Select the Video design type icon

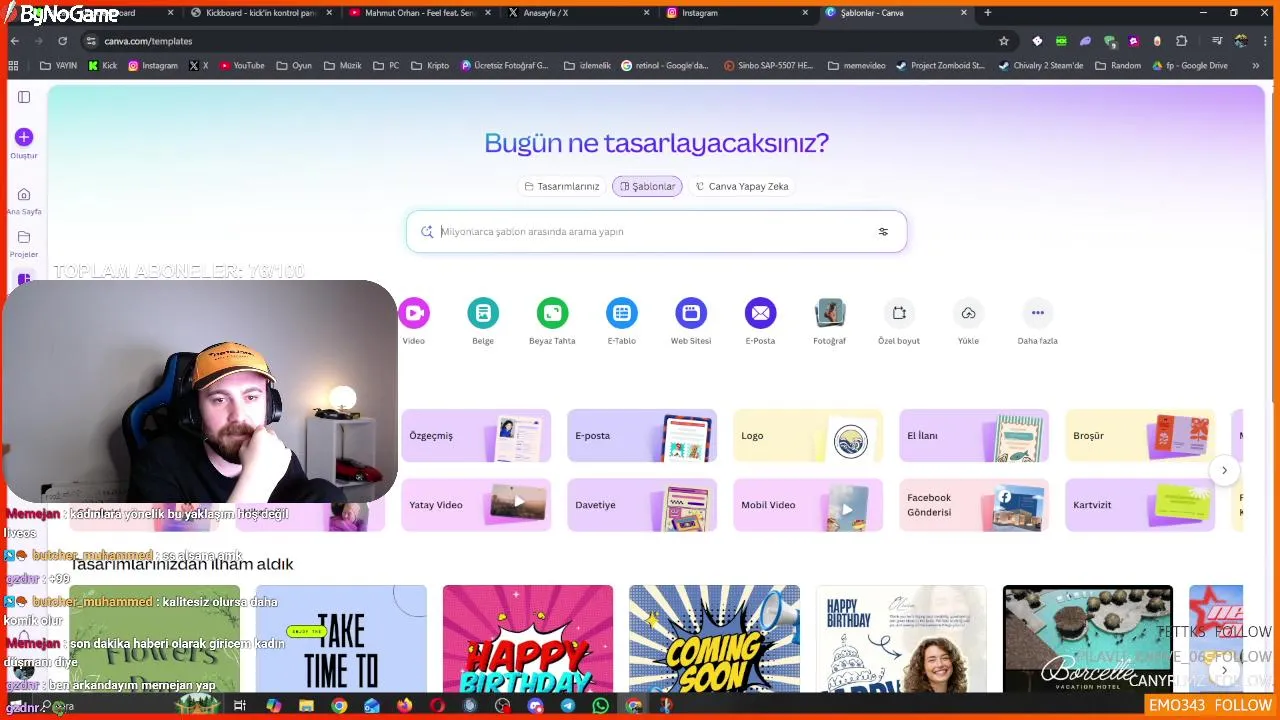click(414, 313)
